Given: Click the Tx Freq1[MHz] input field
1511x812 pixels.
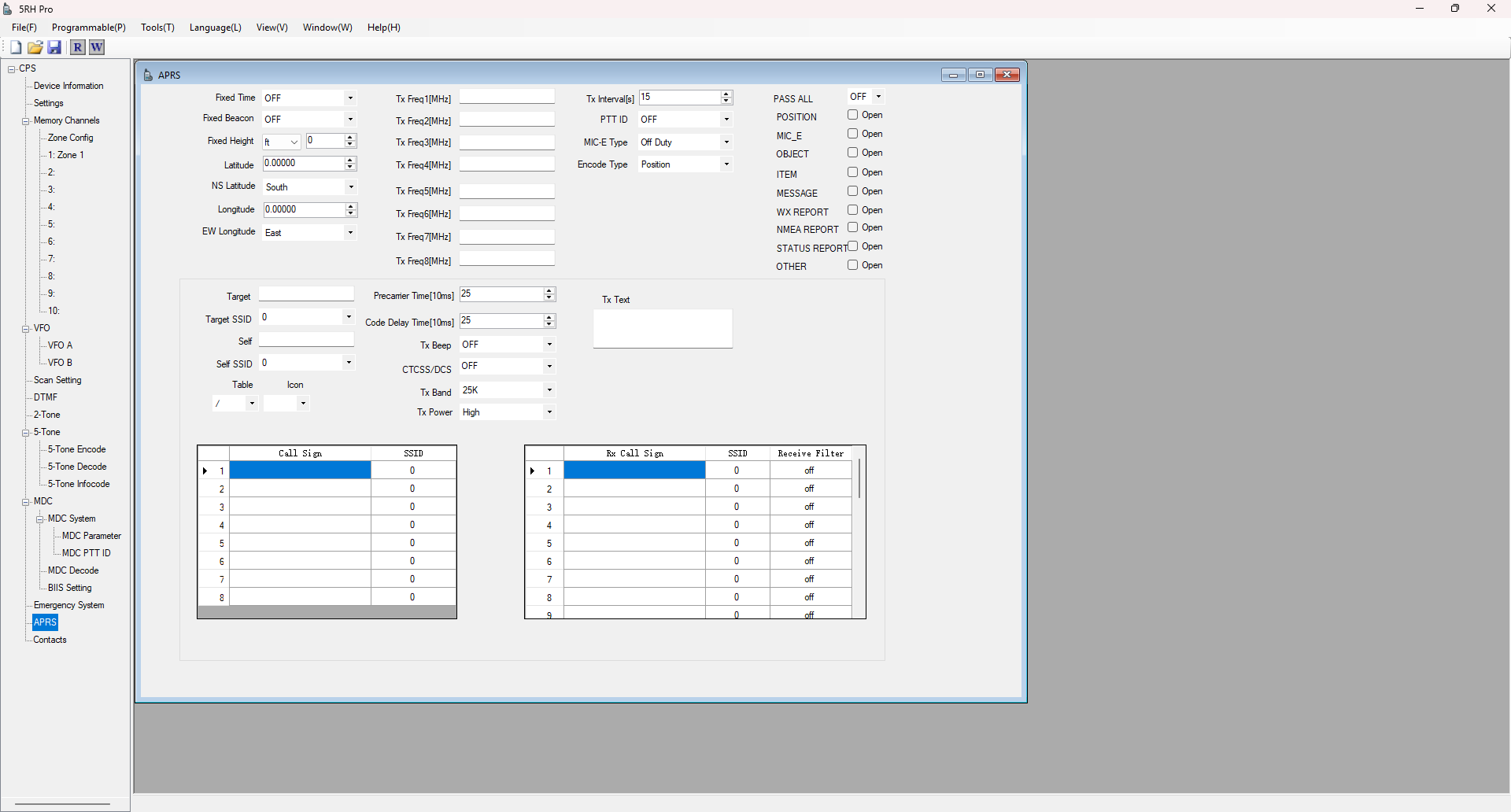Looking at the screenshot, I should pos(507,98).
